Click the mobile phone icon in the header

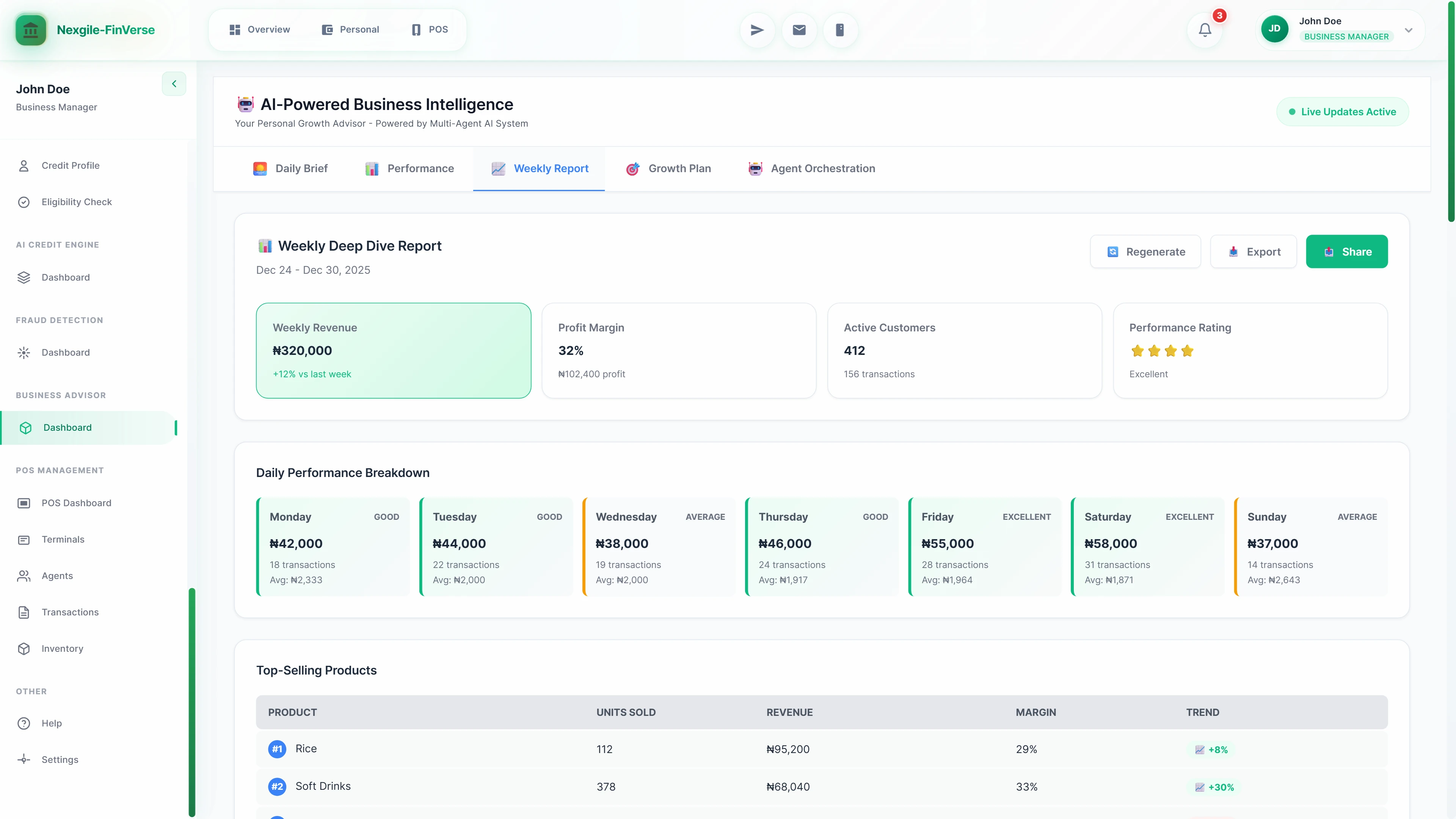tap(840, 30)
